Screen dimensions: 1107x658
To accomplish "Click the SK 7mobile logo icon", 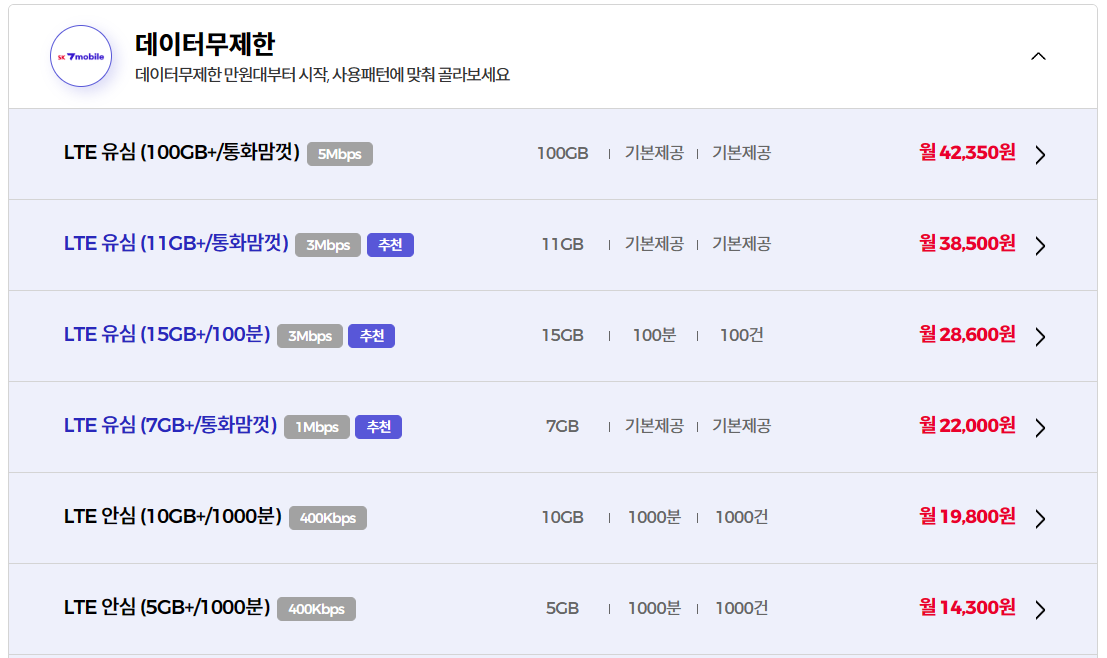I will coord(81,57).
